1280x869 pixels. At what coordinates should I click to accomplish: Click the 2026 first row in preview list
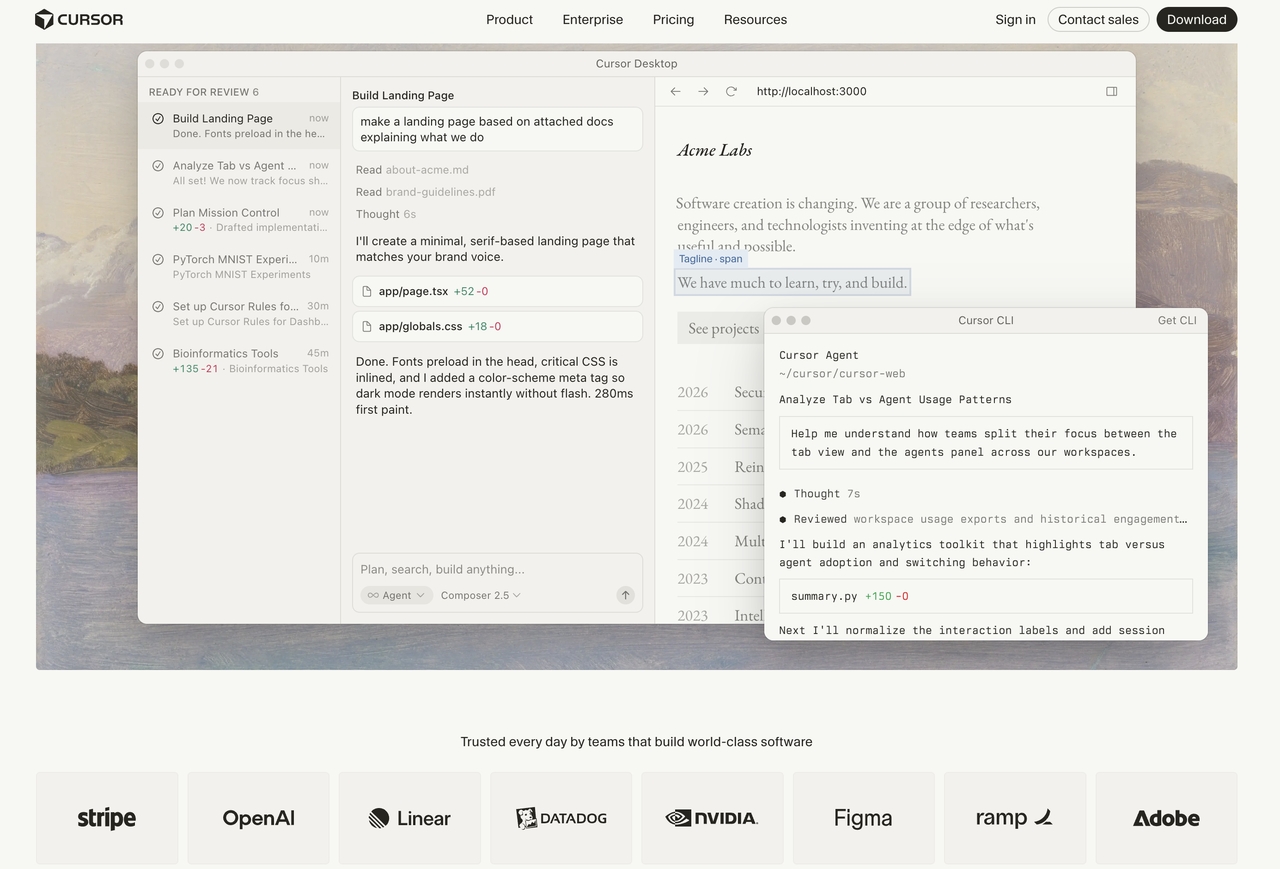tap(720, 392)
